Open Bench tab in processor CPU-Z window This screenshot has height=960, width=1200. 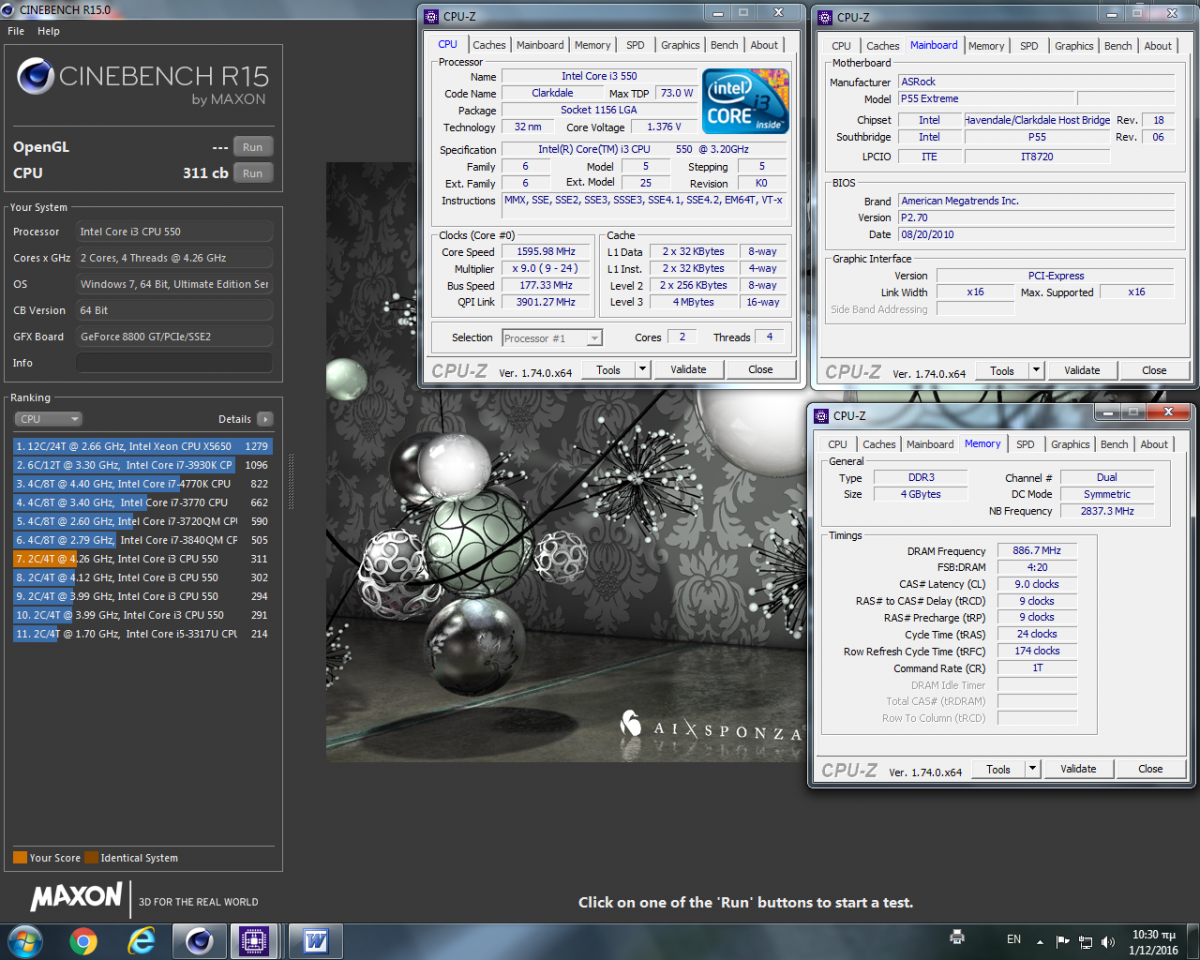[725, 45]
